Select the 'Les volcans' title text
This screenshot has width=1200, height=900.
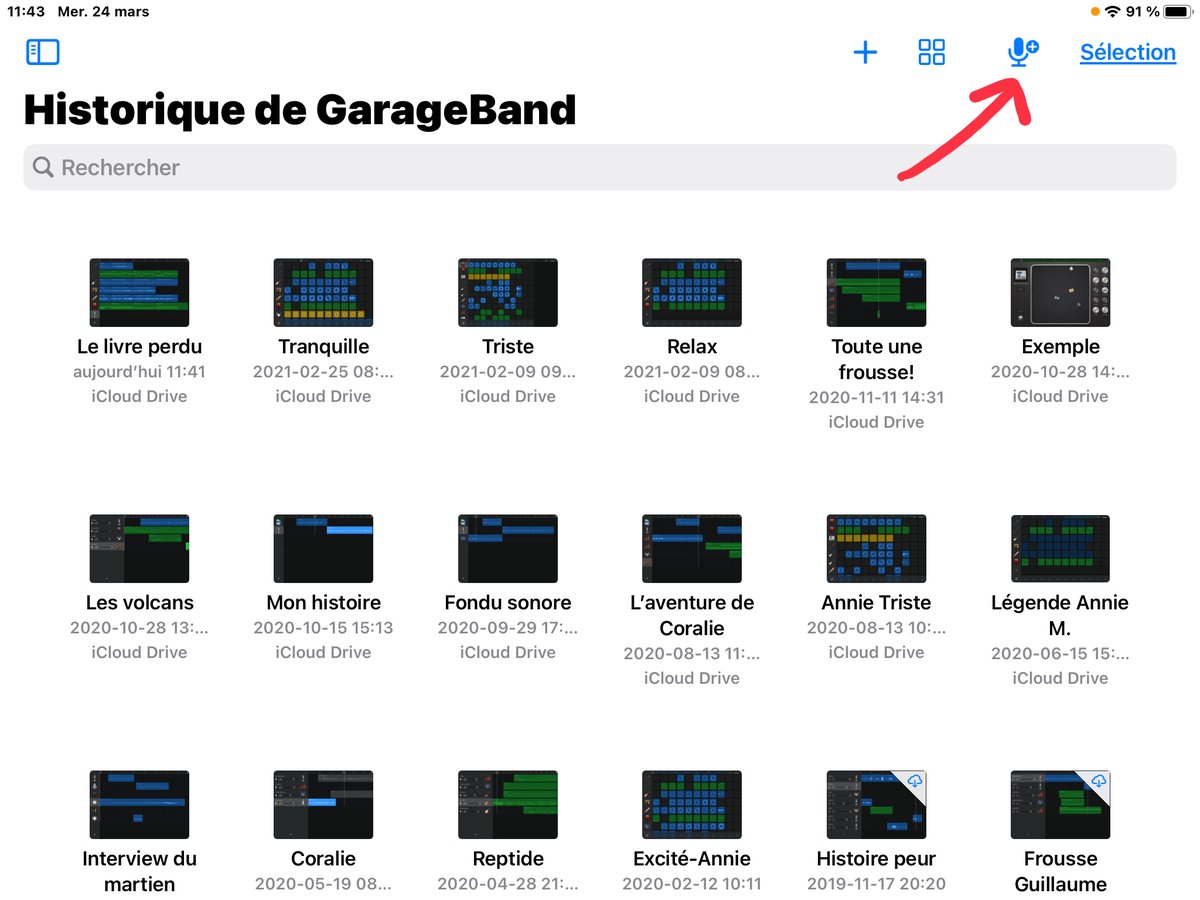pyautogui.click(x=140, y=603)
